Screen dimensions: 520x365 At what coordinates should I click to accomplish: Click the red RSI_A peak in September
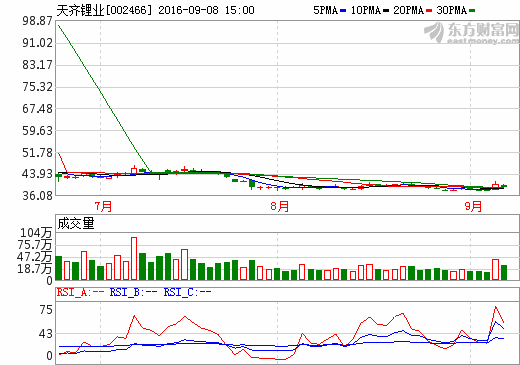(496, 307)
